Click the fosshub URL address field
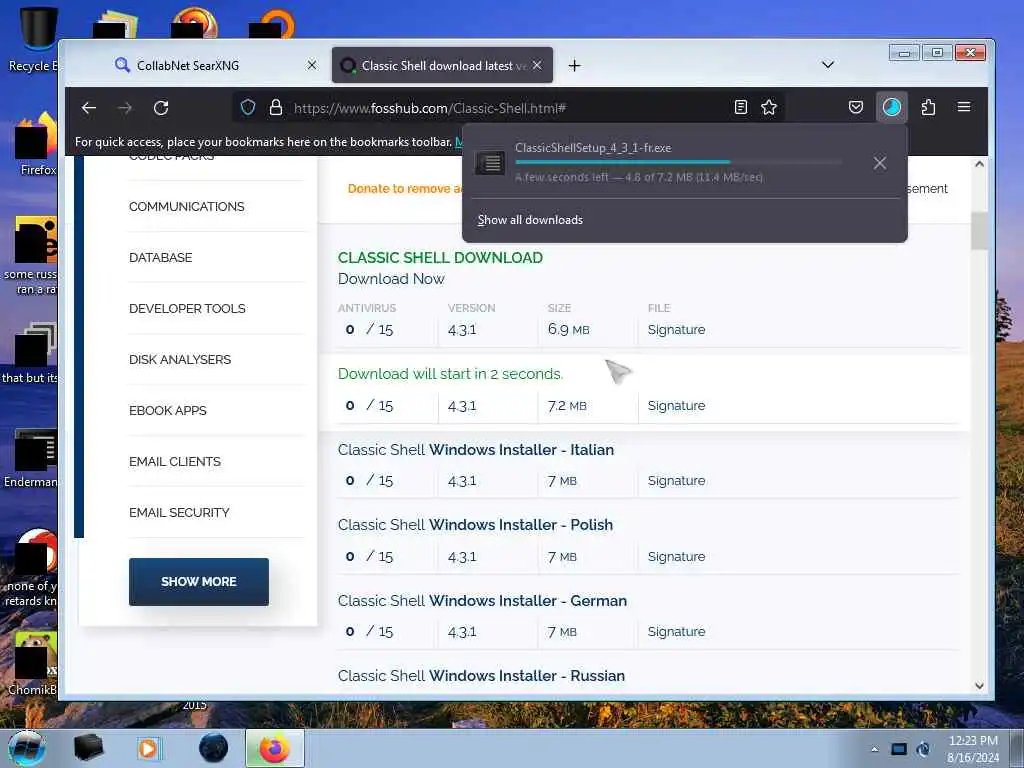Viewport: 1024px width, 768px height. (506, 108)
